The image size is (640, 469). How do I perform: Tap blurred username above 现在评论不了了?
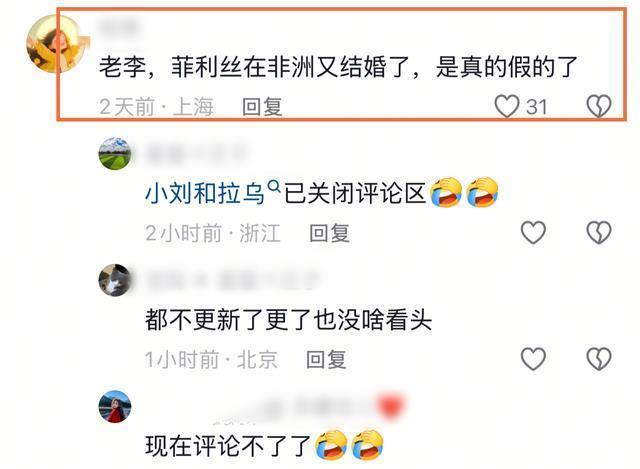pyautogui.click(x=308, y=407)
